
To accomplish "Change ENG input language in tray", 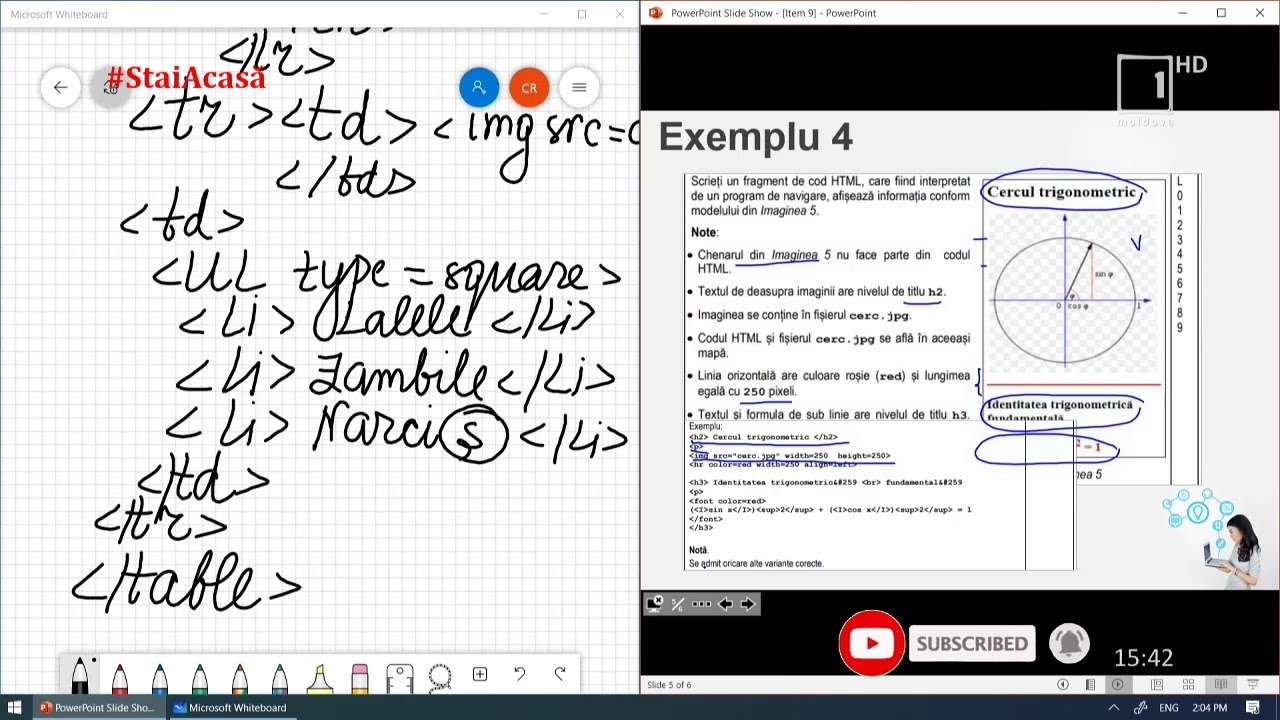I will (x=1168, y=708).
